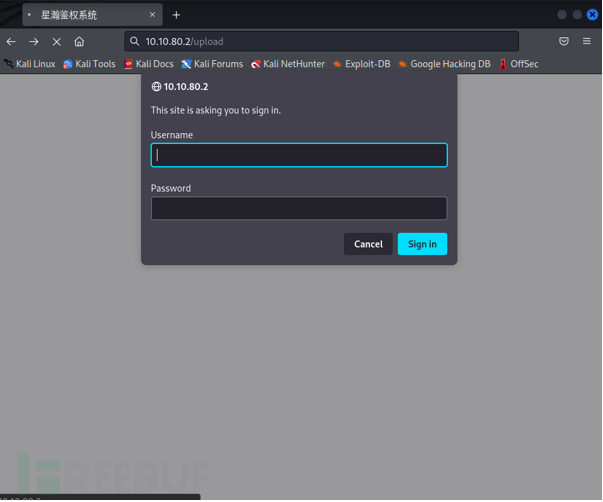Image resolution: width=603 pixels, height=502 pixels.
Task: Click the search icon in the address bar
Action: point(134,41)
